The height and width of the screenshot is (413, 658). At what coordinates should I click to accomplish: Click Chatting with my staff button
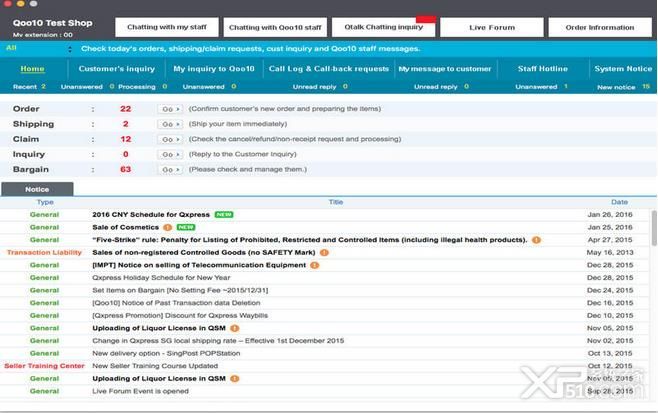(x=167, y=27)
